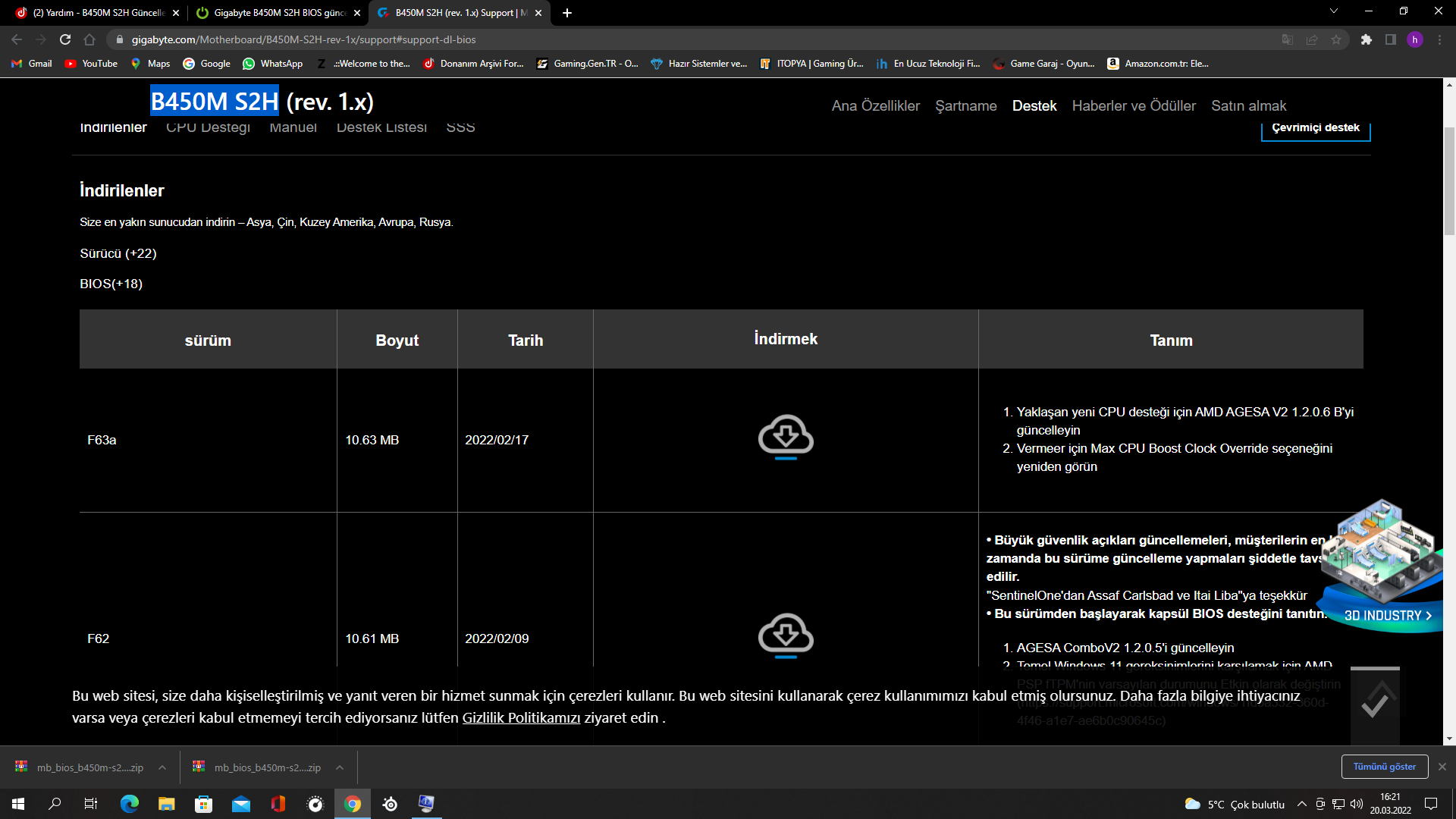Open Chrome profile avatar
The image size is (1456, 819).
pyautogui.click(x=1415, y=39)
